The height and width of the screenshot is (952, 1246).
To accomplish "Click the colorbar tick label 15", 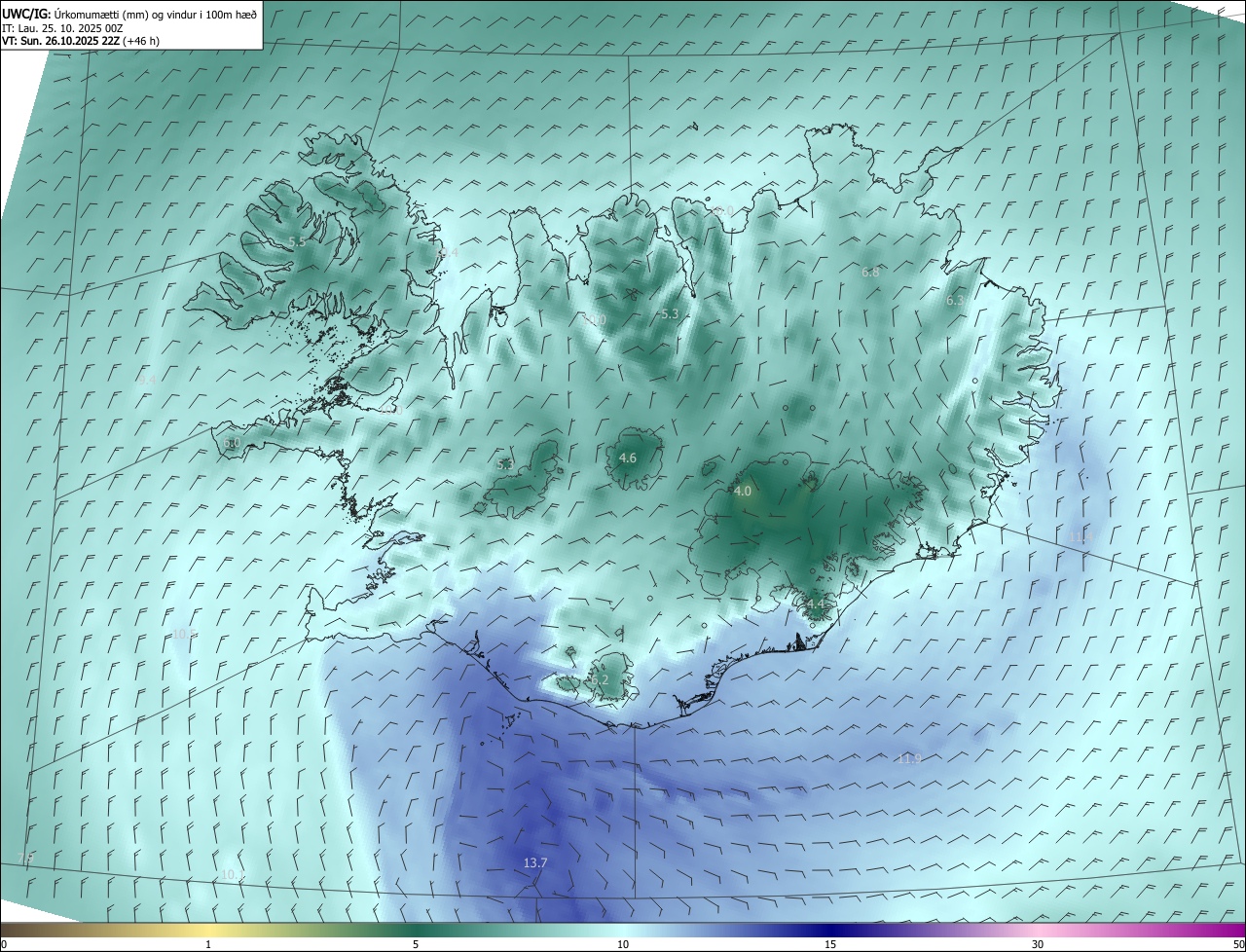I will [x=830, y=944].
